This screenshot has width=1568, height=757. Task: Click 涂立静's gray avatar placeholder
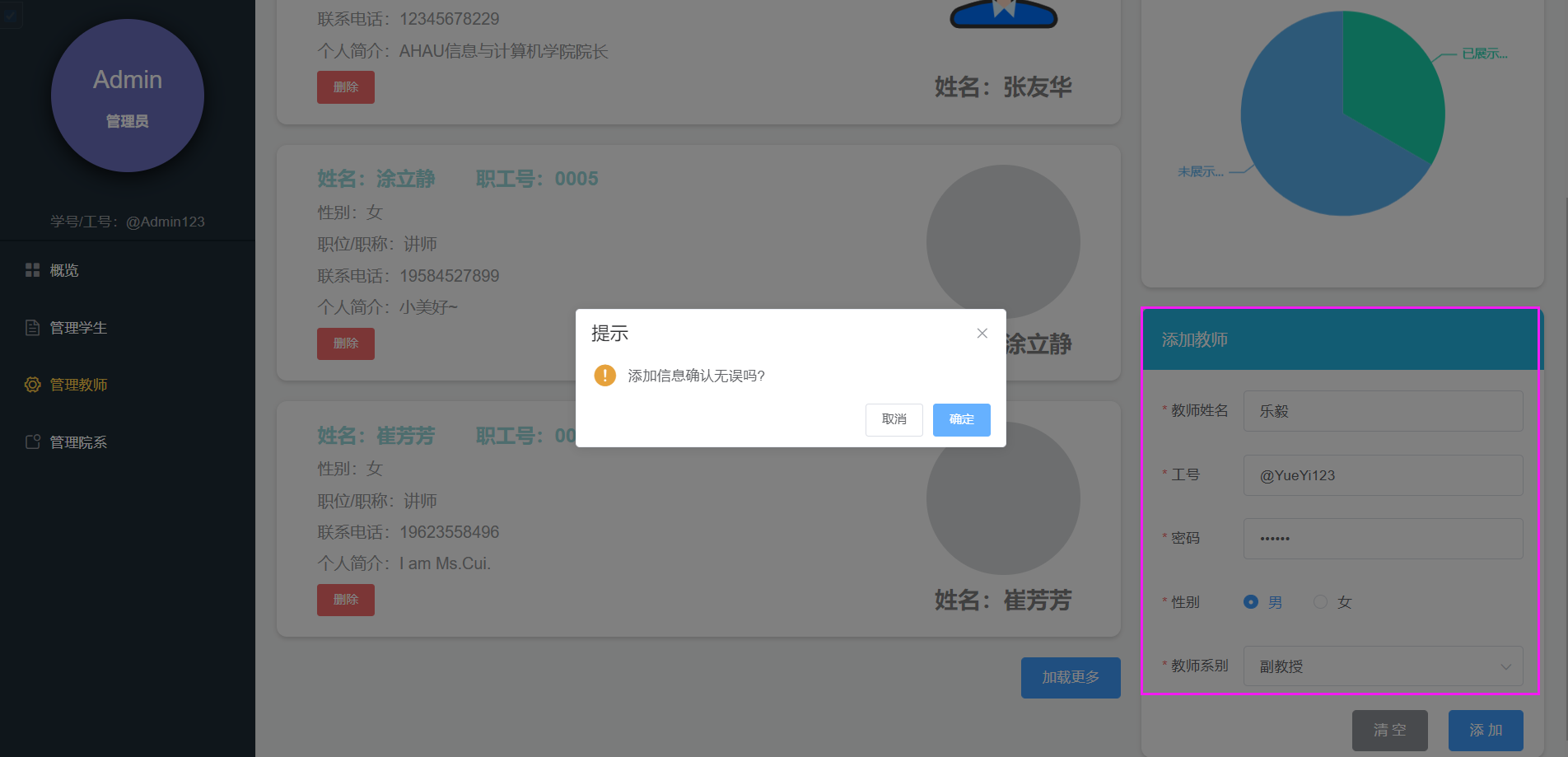coord(1003,242)
